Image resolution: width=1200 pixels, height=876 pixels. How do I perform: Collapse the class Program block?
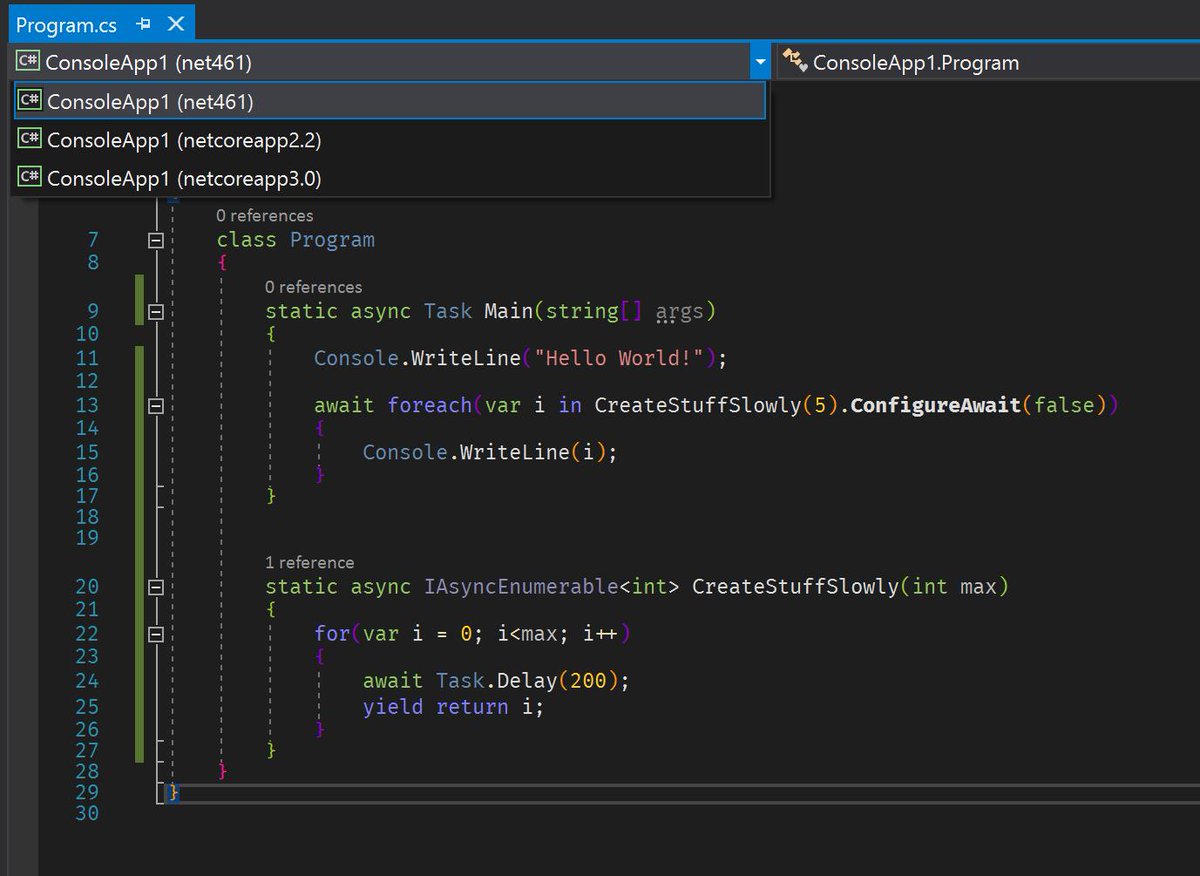155,240
